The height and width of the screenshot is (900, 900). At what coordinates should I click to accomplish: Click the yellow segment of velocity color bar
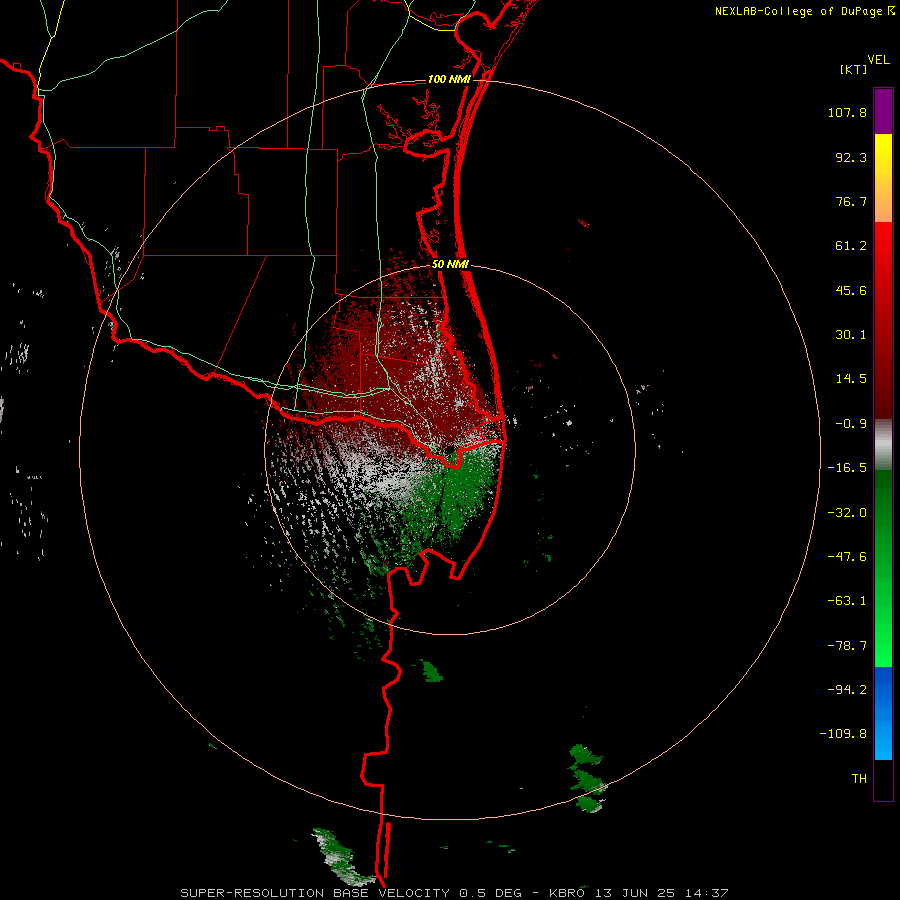[x=883, y=178]
